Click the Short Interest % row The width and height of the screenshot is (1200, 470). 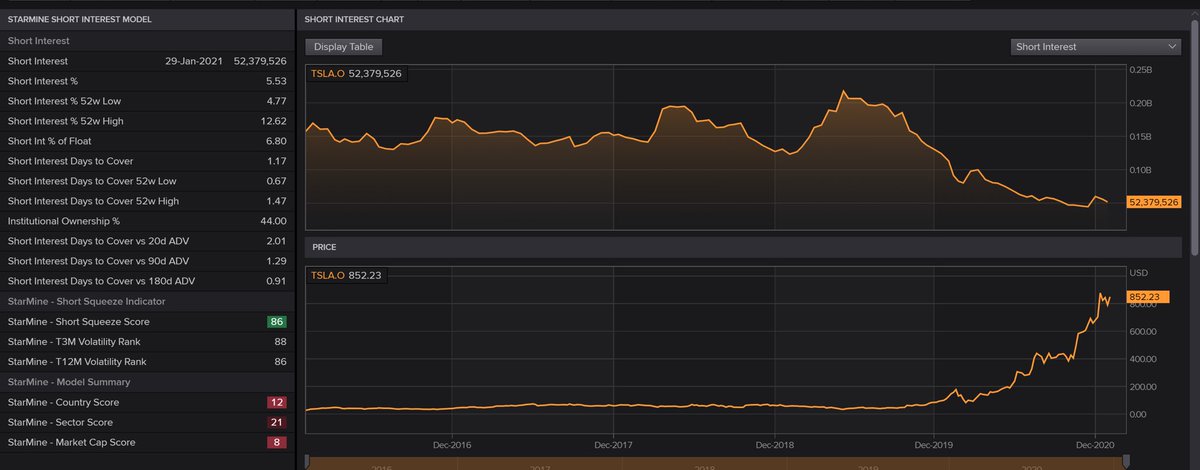tap(147, 81)
